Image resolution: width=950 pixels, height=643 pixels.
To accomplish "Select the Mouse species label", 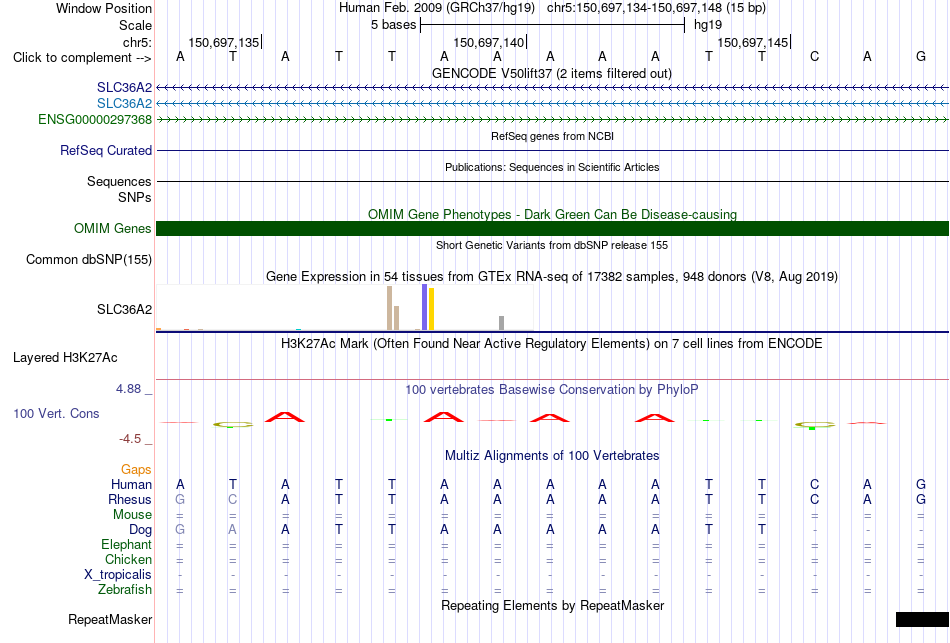I will point(132,515).
